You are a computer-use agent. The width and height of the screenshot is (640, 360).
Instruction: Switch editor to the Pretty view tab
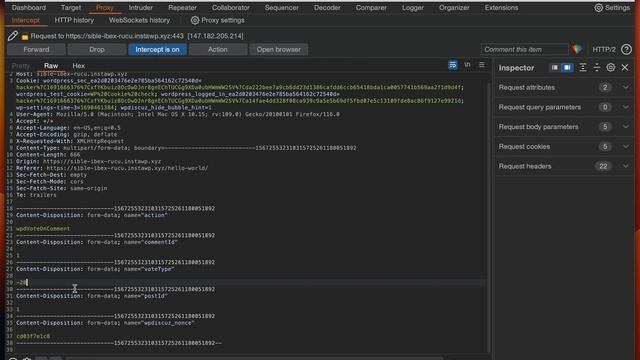point(21,65)
